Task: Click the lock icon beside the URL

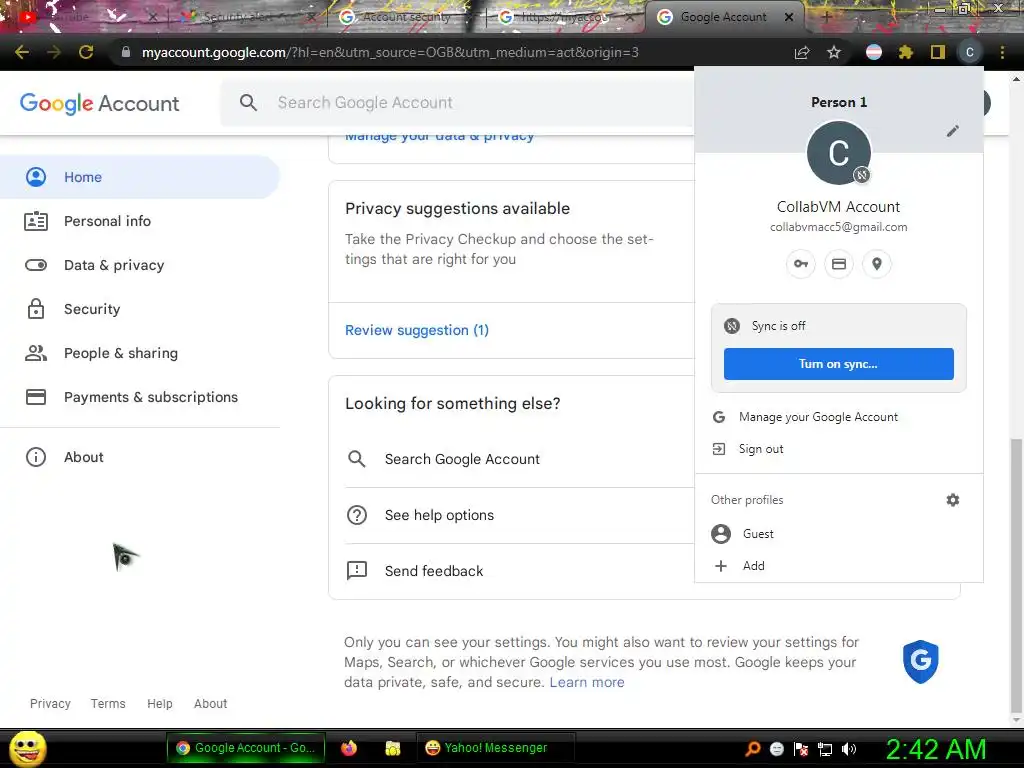Action: click(126, 52)
